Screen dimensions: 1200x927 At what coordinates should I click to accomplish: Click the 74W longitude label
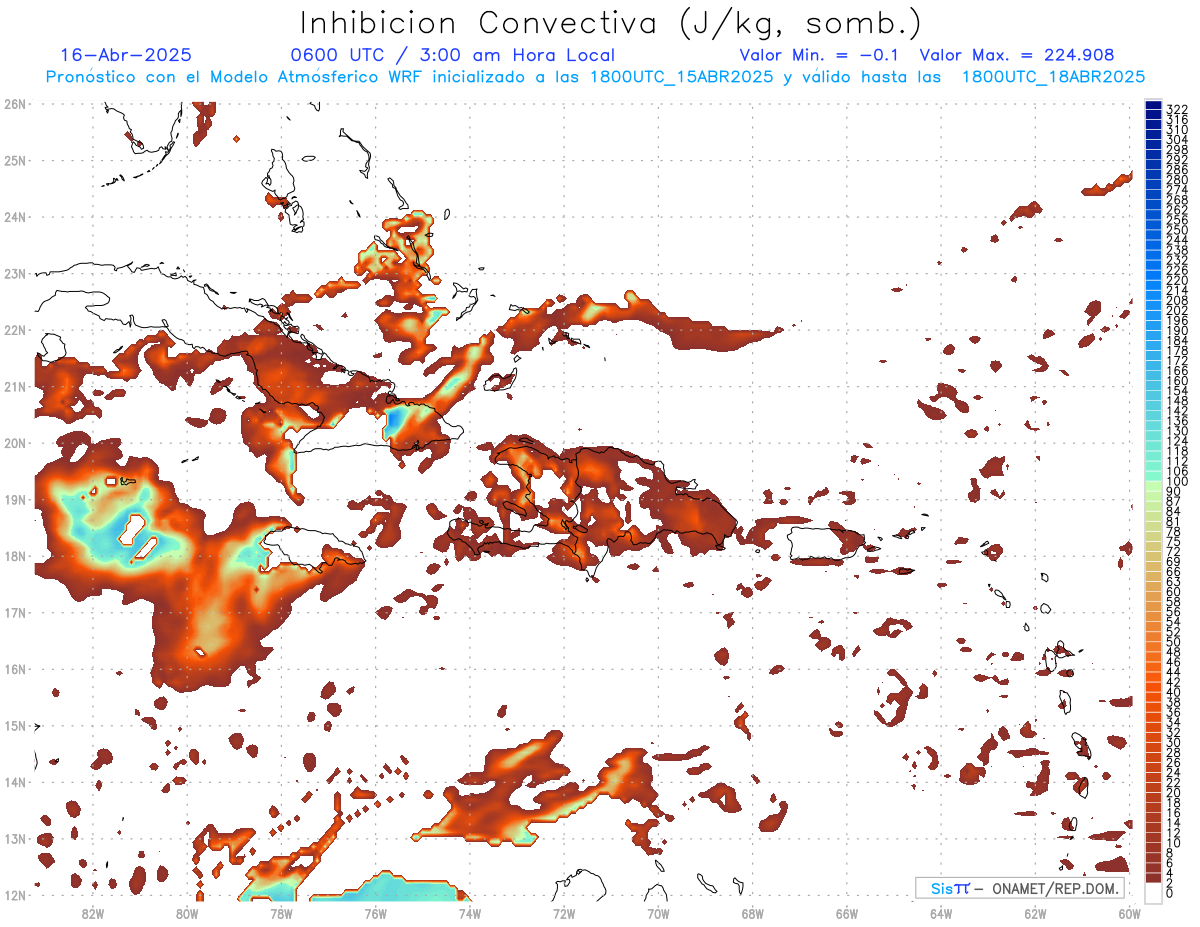[469, 913]
